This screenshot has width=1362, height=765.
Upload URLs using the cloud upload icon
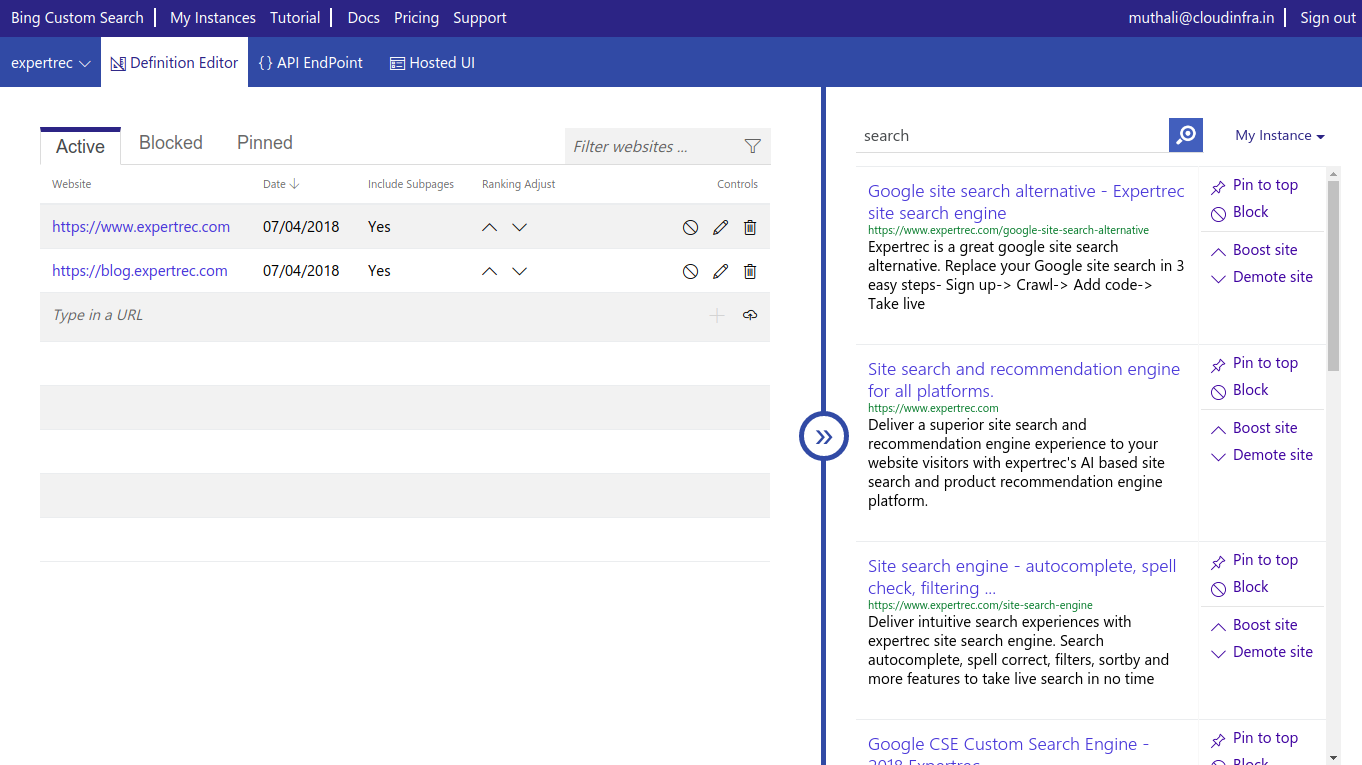pos(749,315)
